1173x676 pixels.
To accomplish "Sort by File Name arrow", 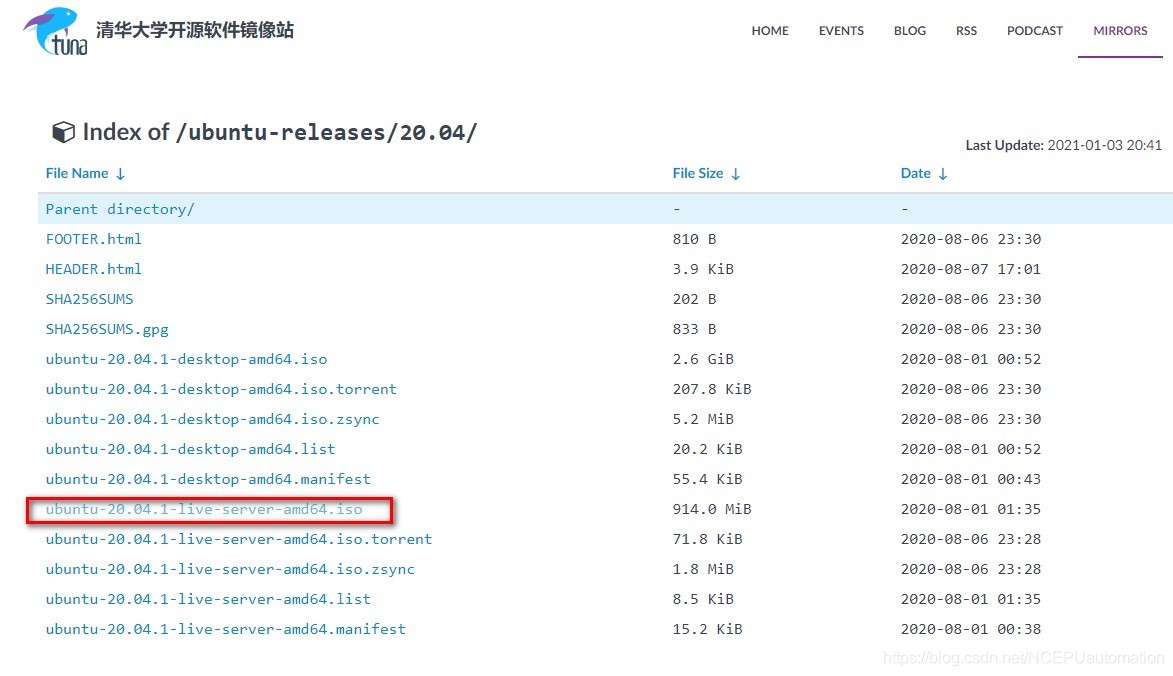I will pos(120,173).
